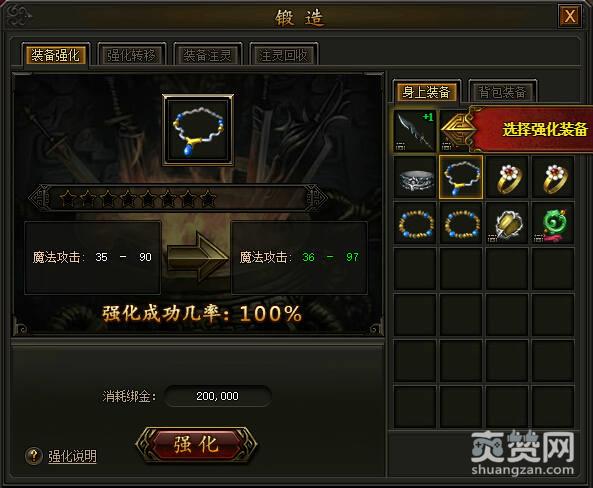Show 背包装备 inventory tab
This screenshot has height=488, width=593.
tap(502, 92)
